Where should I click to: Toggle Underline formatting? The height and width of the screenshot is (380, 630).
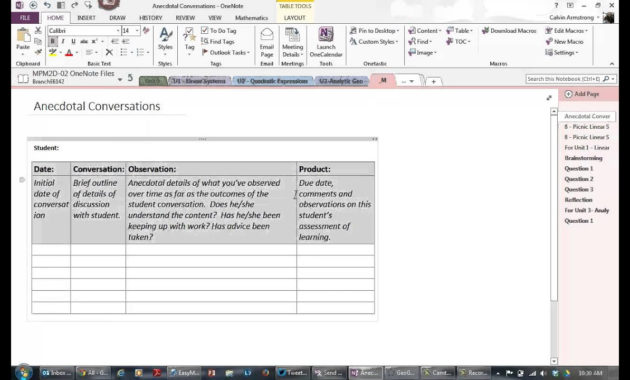tap(73, 41)
